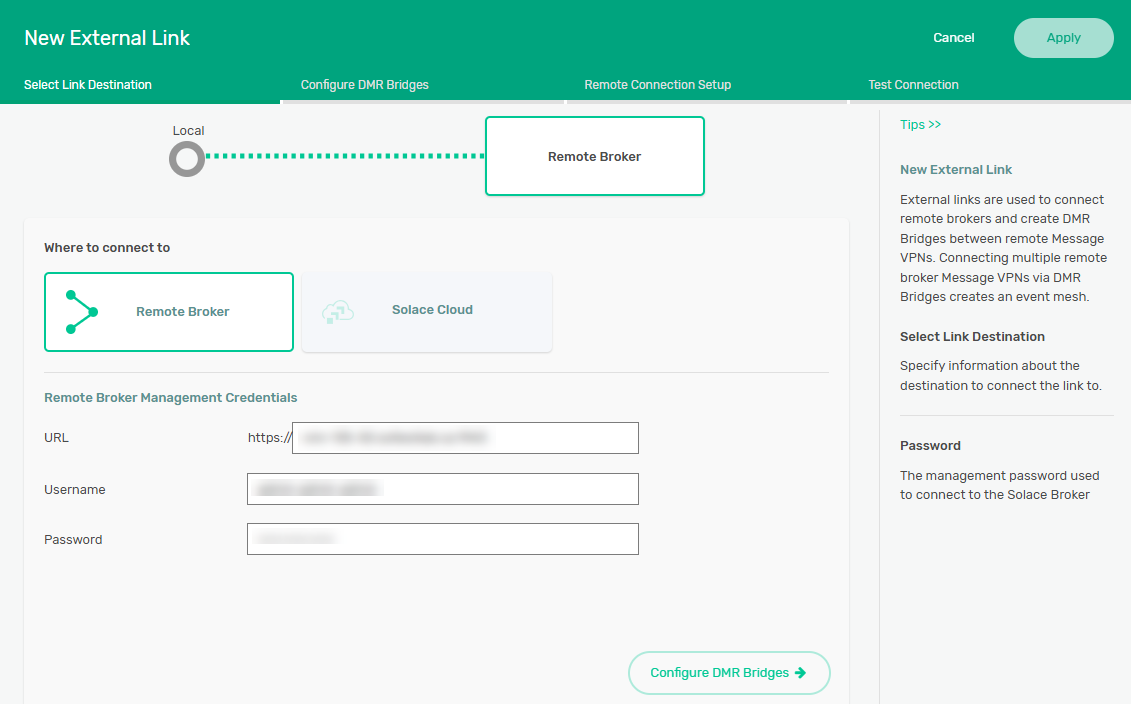
Task: Click the Solace Cloud cloud icon
Action: [x=337, y=312]
